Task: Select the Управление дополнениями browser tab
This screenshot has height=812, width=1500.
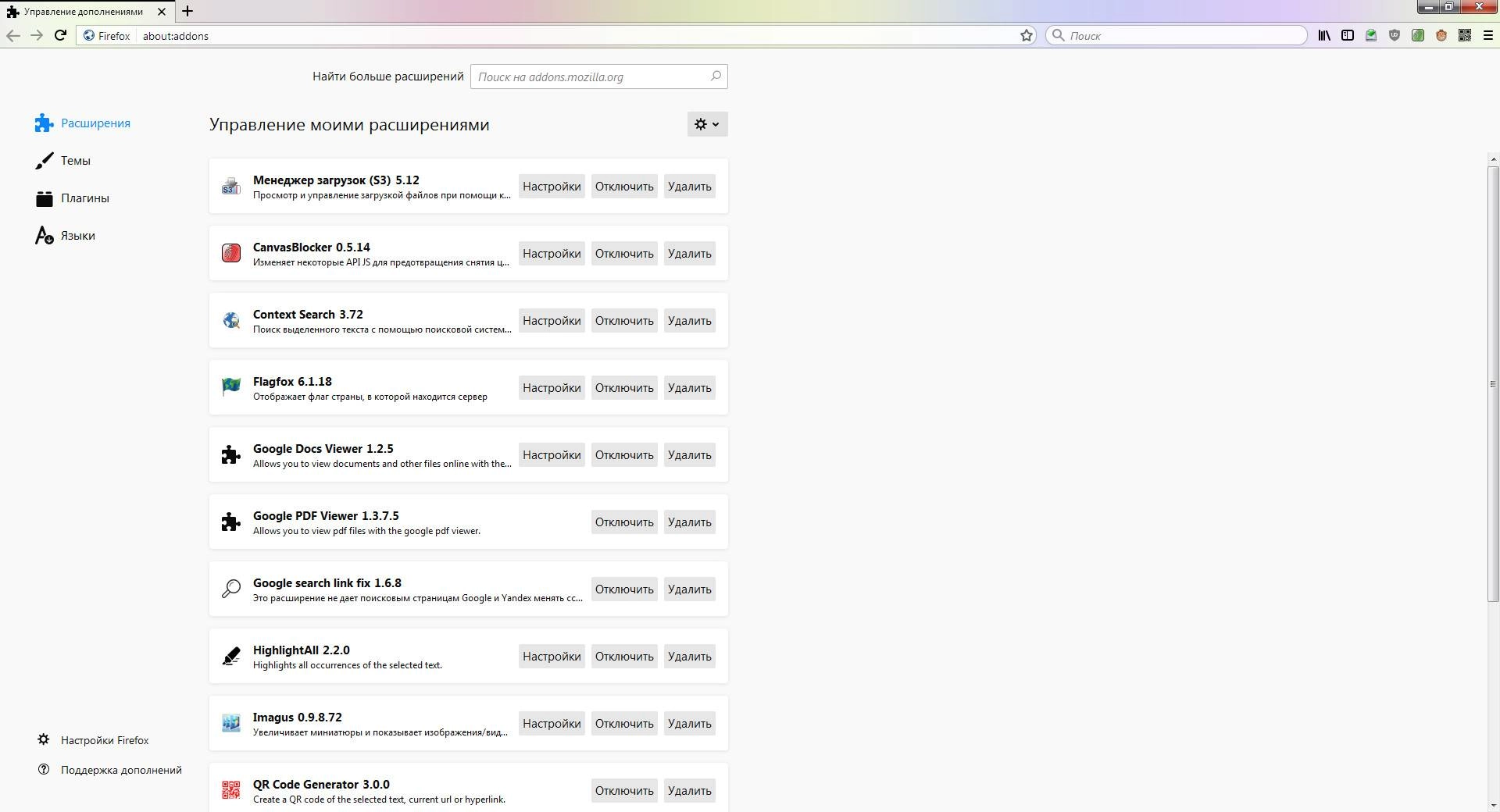Action: (x=86, y=12)
